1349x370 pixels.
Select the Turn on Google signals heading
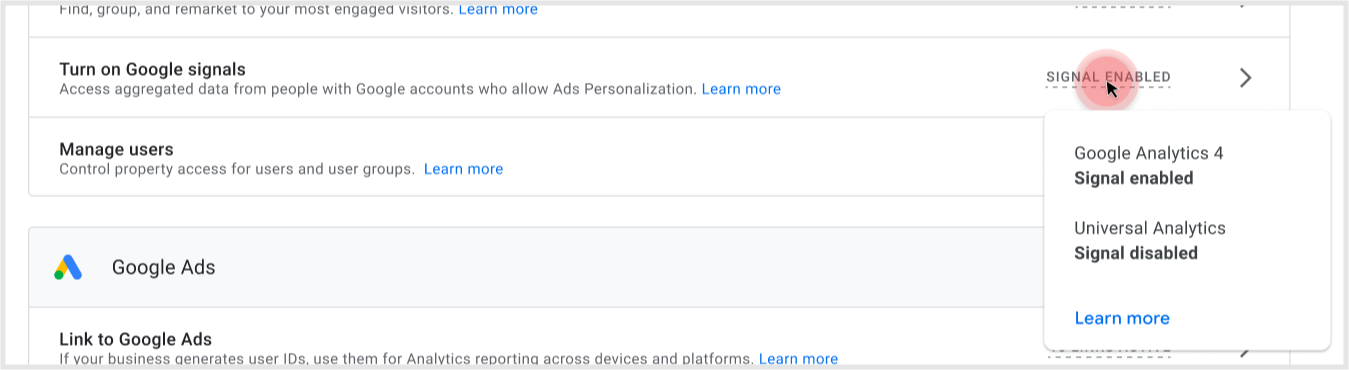coord(152,69)
